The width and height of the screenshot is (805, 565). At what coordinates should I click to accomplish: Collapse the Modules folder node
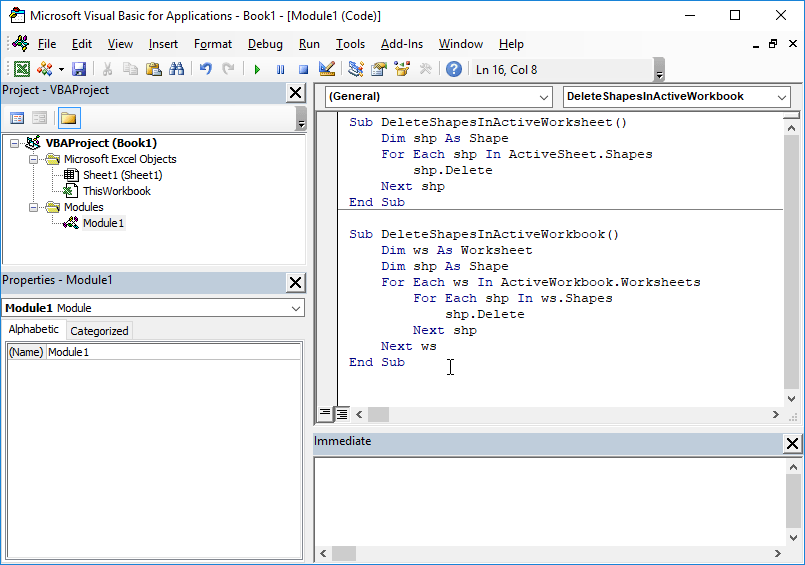click(x=33, y=207)
